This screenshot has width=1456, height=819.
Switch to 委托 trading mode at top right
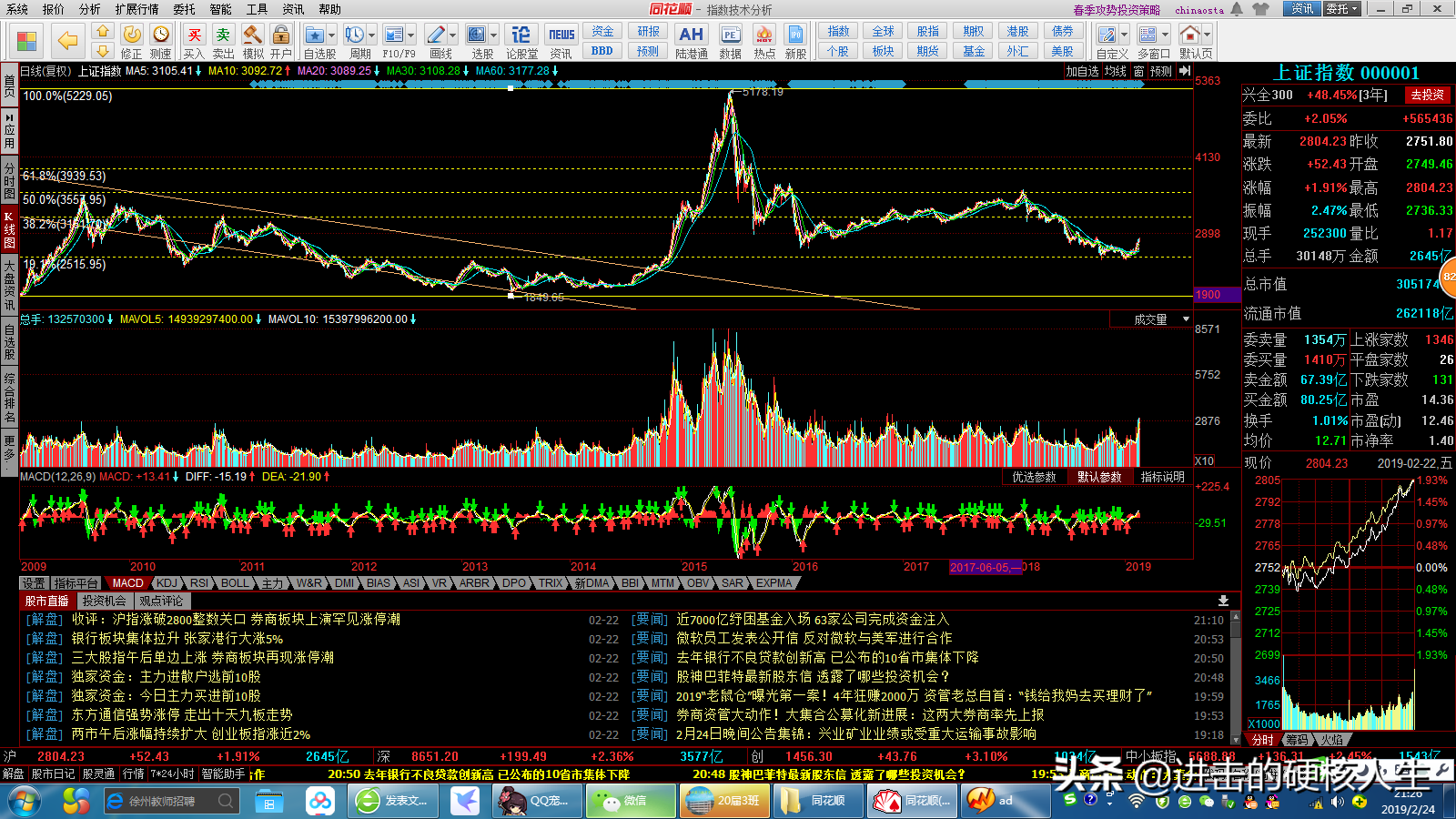click(1338, 8)
